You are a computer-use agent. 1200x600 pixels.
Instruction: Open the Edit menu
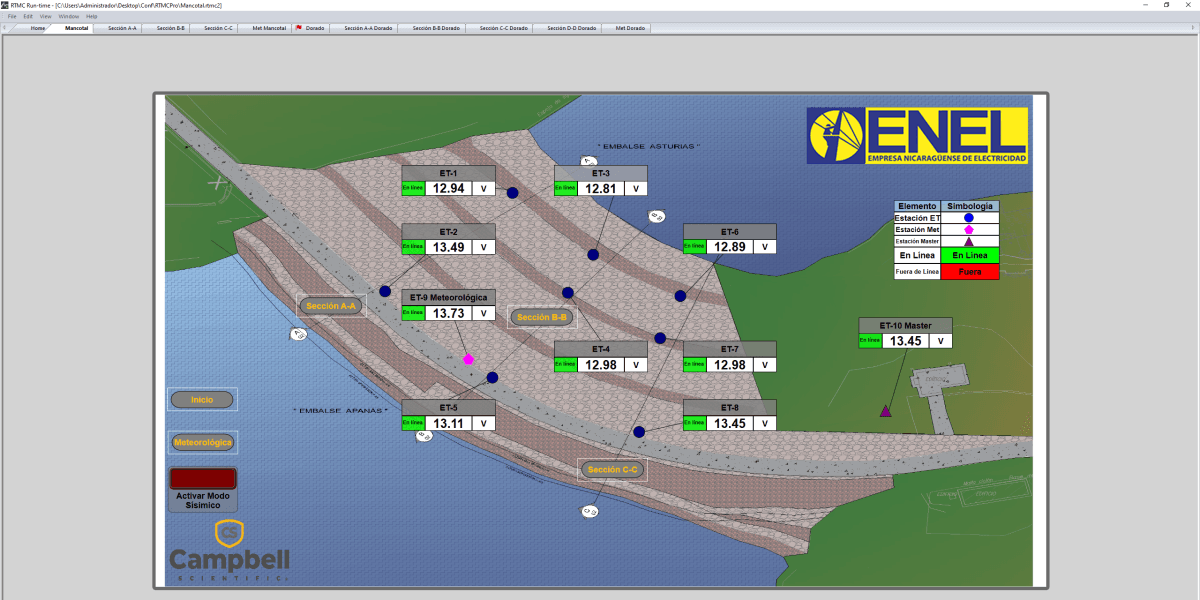pyautogui.click(x=28, y=17)
